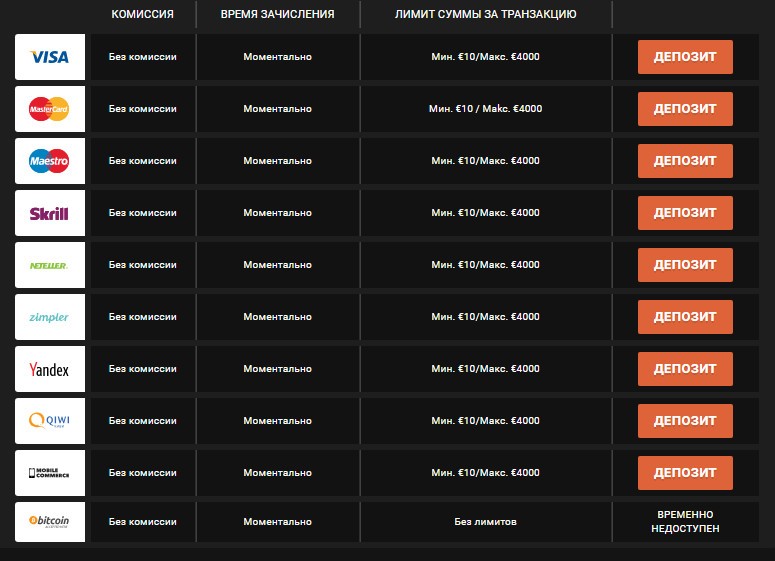775x561 pixels.
Task: Click 'Моментально' in the VISA row
Action: click(x=277, y=57)
